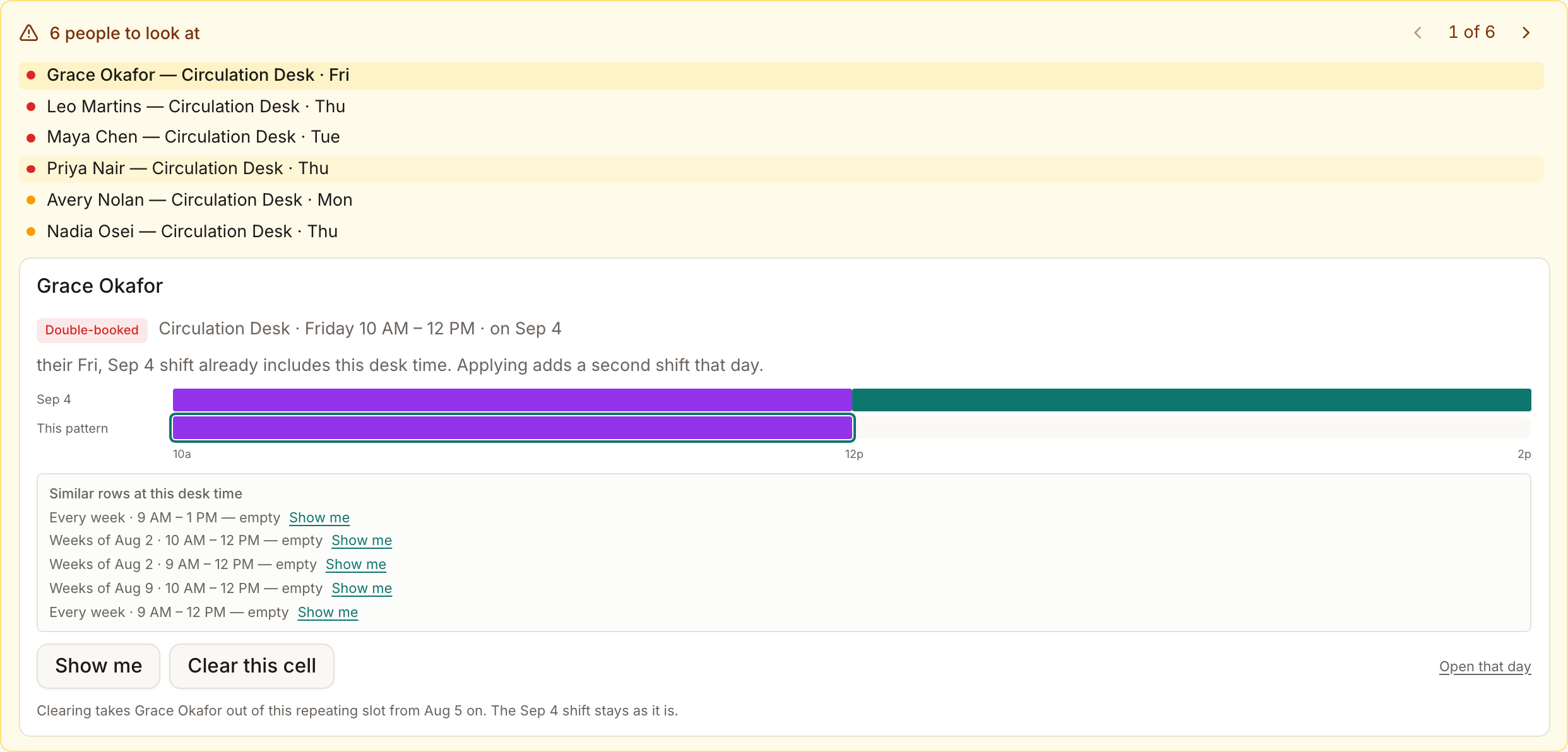
Task: Select Priya Nair — Circulation Desk · Thu row
Action: (x=781, y=168)
